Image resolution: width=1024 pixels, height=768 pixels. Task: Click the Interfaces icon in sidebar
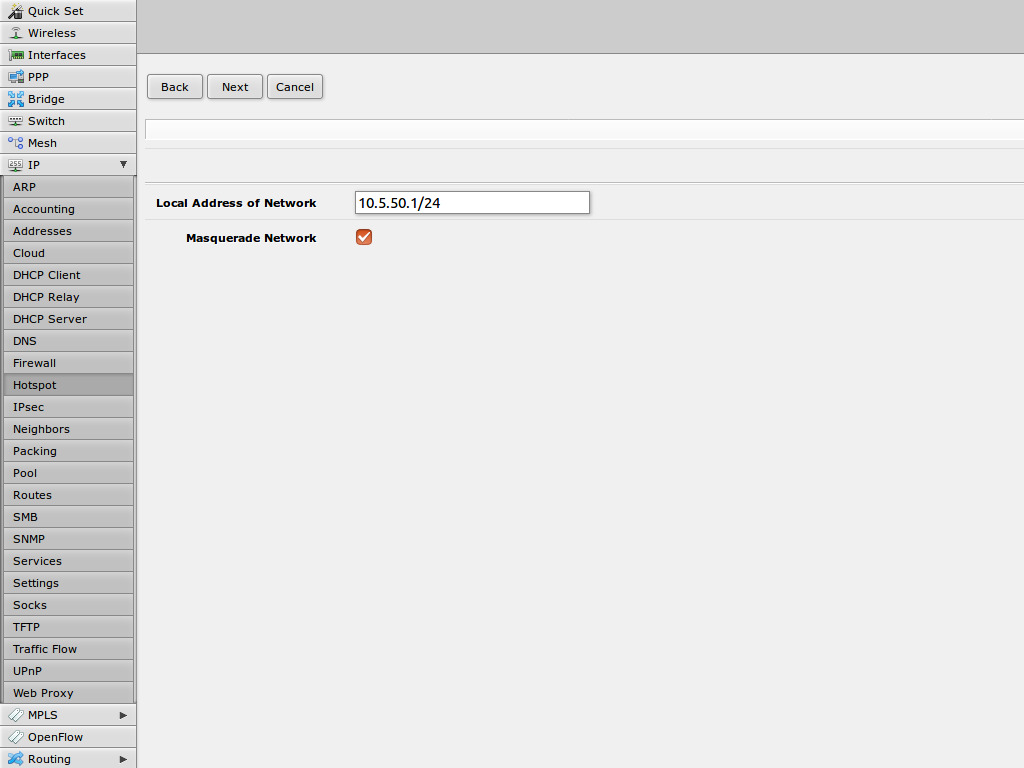pyautogui.click(x=16, y=55)
